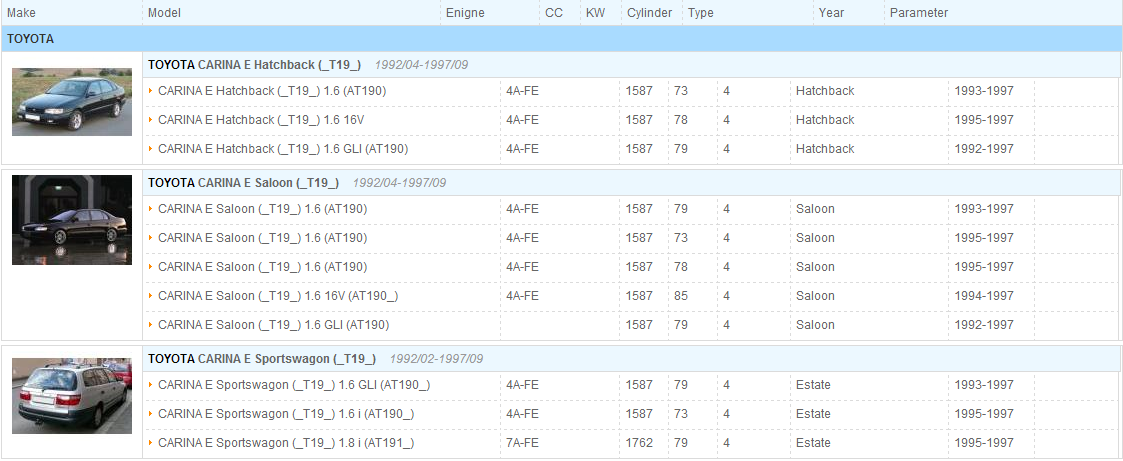
Task: Click engine code 7A-FE in Sportswagon 1.8 i row
Action: point(522,443)
